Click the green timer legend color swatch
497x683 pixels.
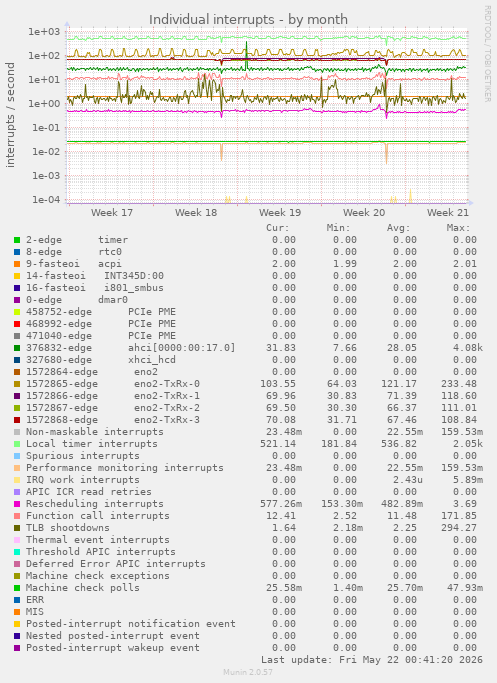17,240
